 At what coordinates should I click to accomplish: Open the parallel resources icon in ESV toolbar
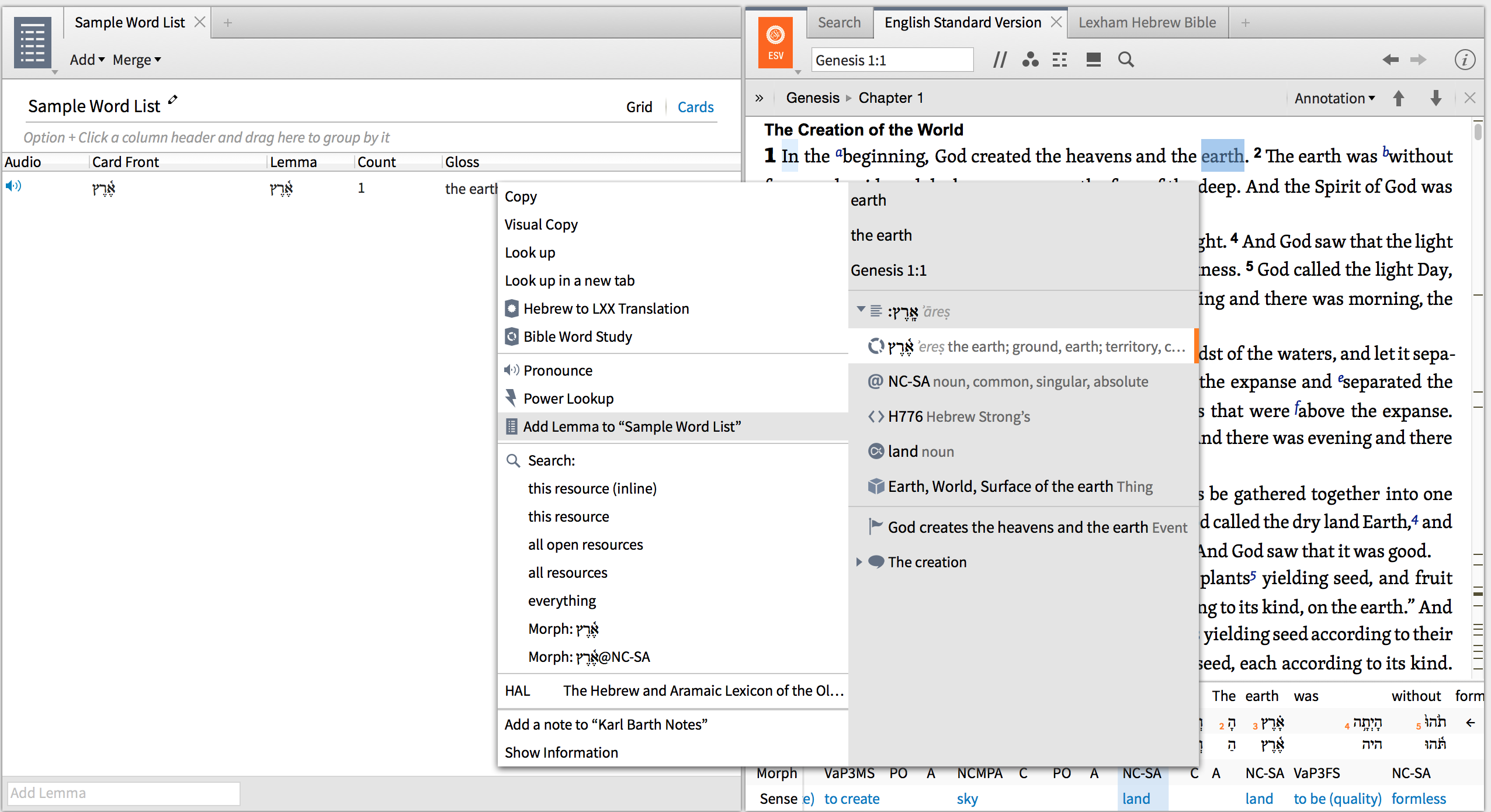1000,60
